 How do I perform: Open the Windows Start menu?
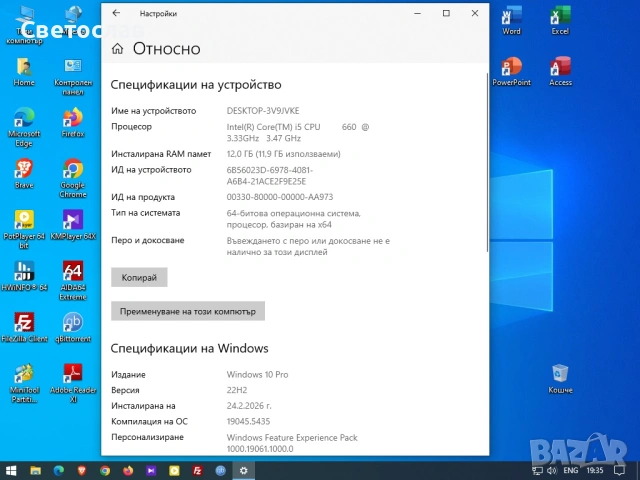(11, 471)
